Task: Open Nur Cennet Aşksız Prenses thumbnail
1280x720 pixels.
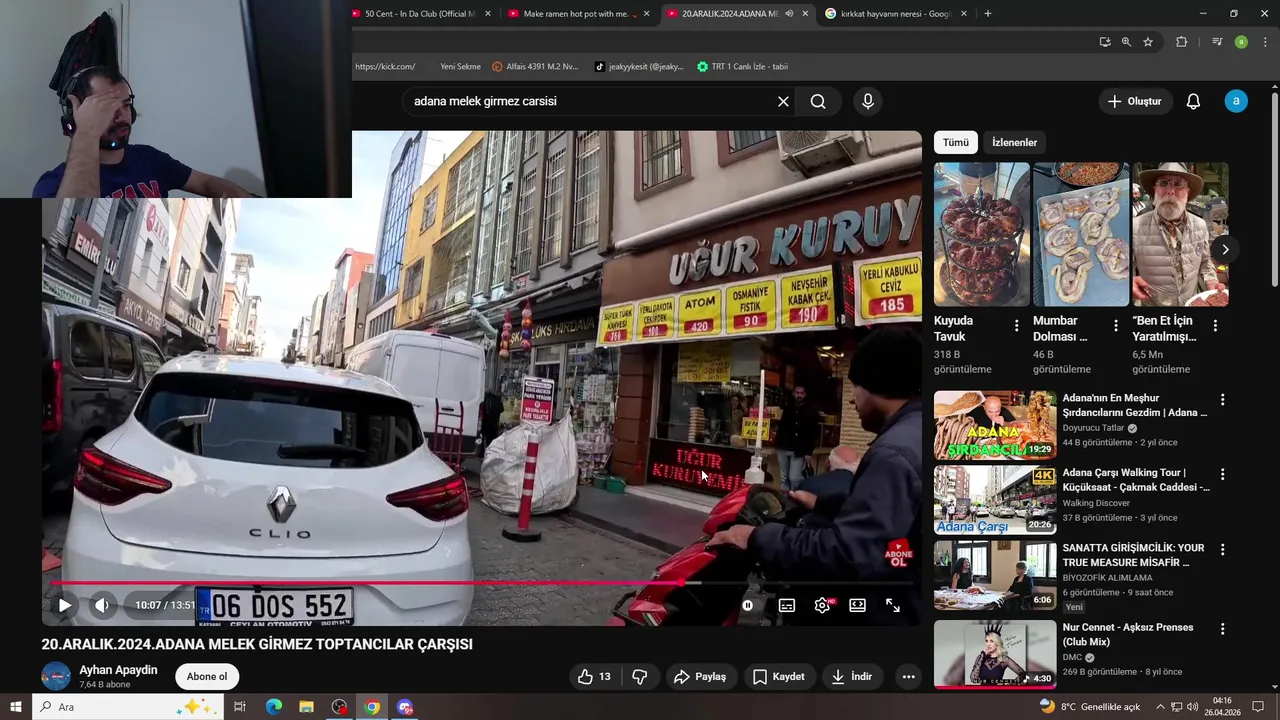Action: pos(995,654)
